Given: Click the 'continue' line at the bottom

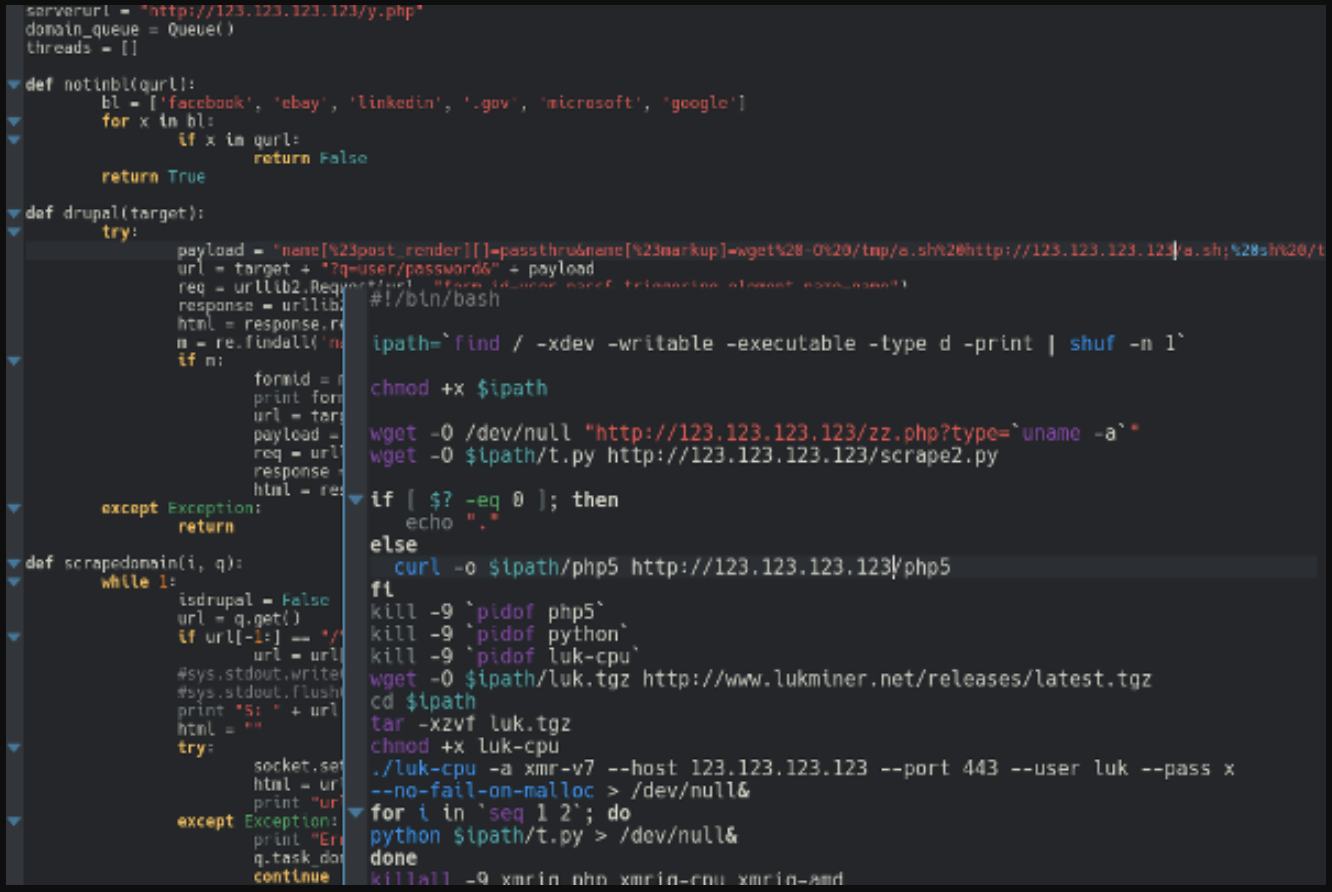Looking at the screenshot, I should (x=291, y=876).
